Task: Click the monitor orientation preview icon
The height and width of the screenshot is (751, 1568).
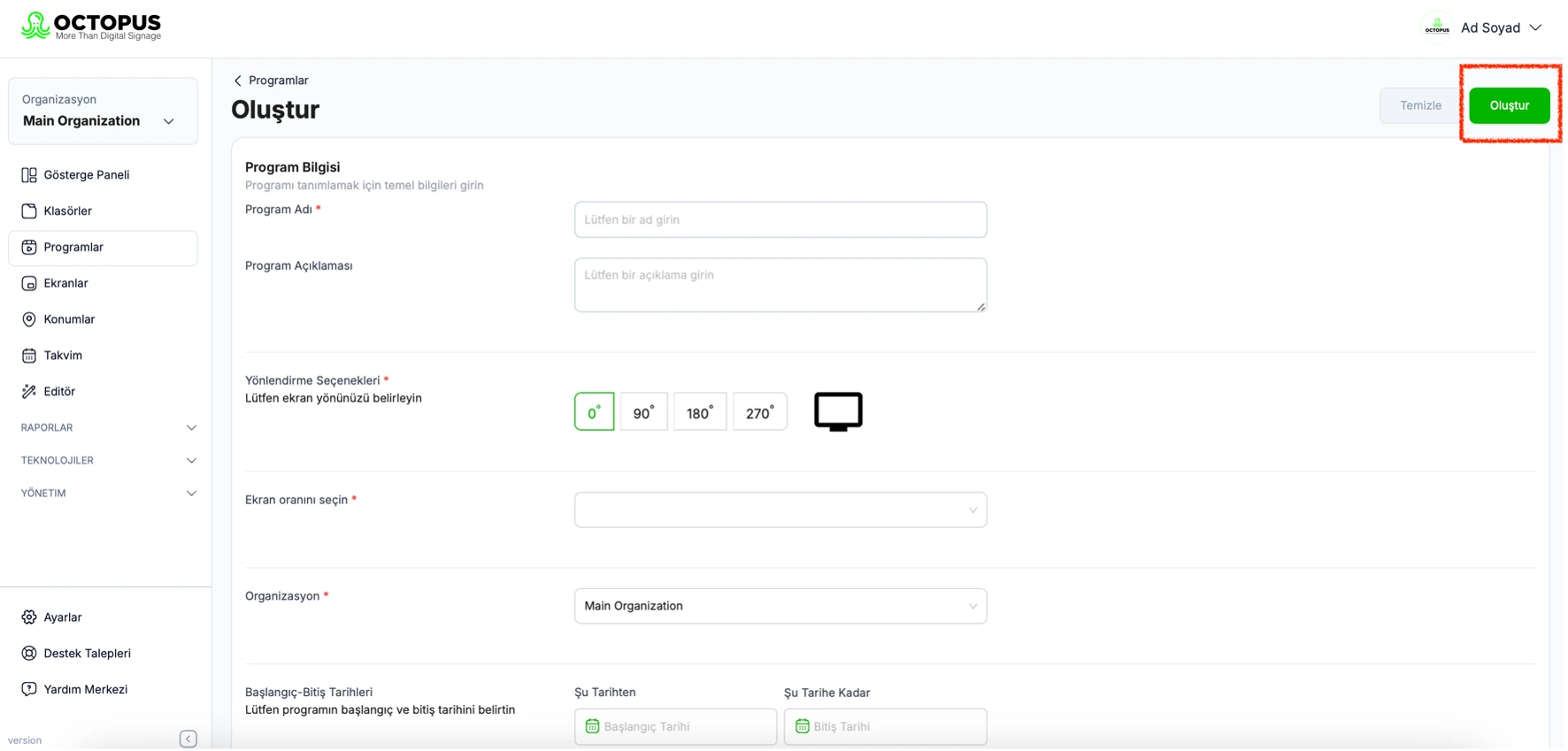Action: [838, 412]
